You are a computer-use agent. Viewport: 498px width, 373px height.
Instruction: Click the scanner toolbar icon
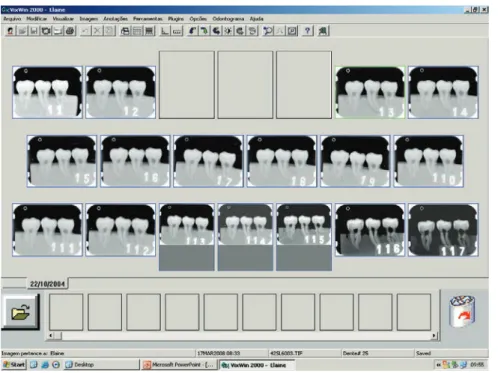[x=58, y=31]
